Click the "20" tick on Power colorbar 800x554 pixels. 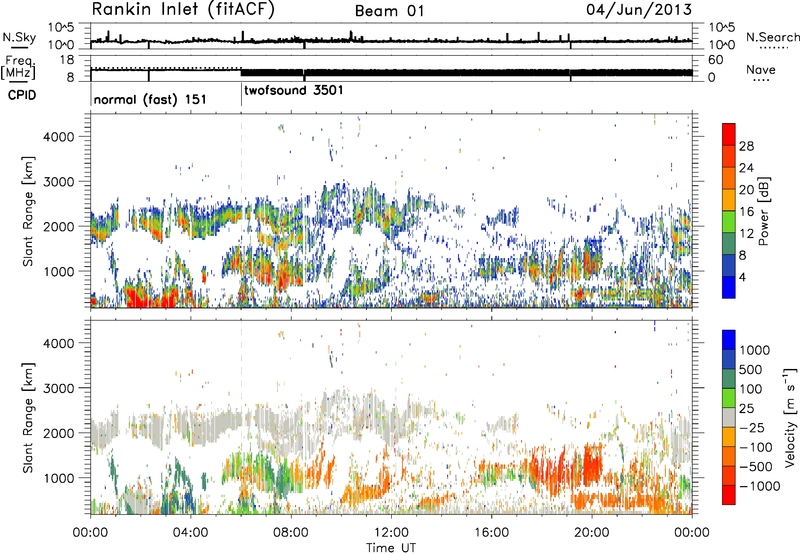pos(746,190)
